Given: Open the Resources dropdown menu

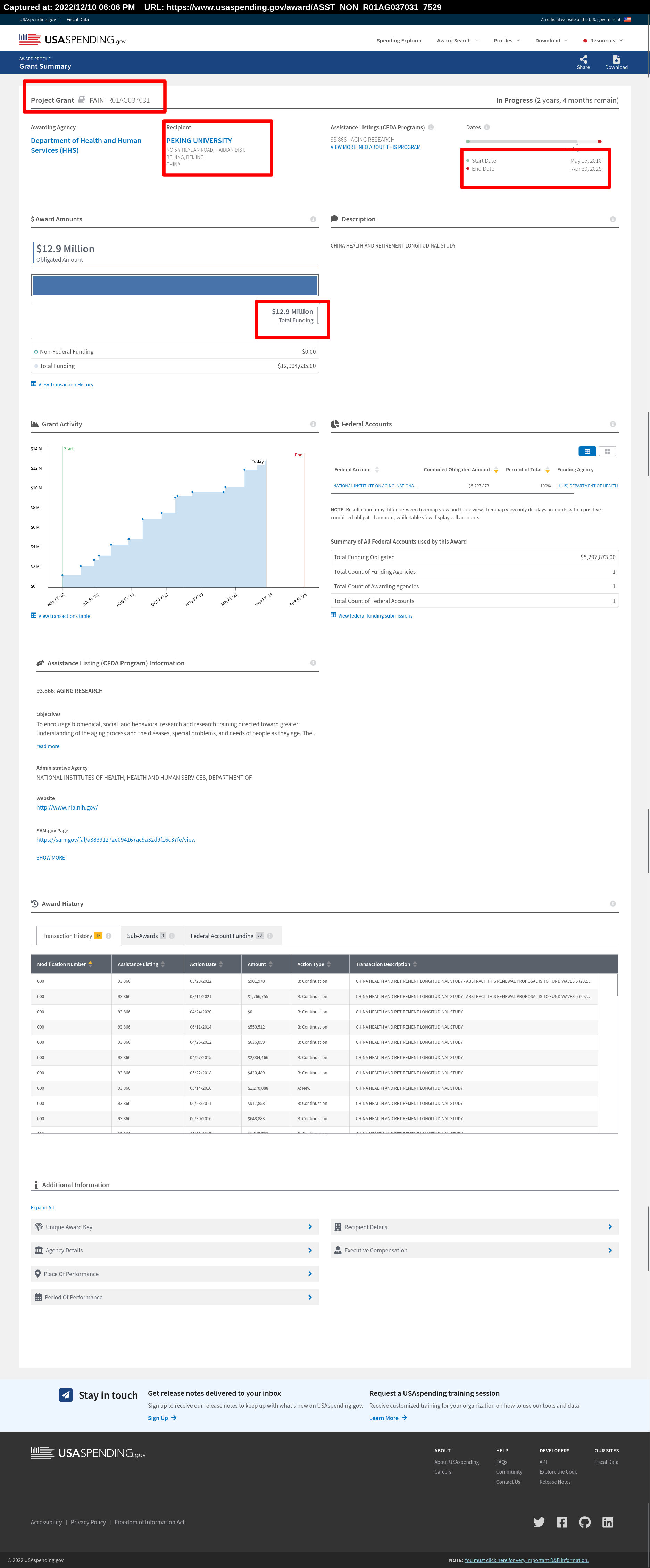Looking at the screenshot, I should [602, 41].
